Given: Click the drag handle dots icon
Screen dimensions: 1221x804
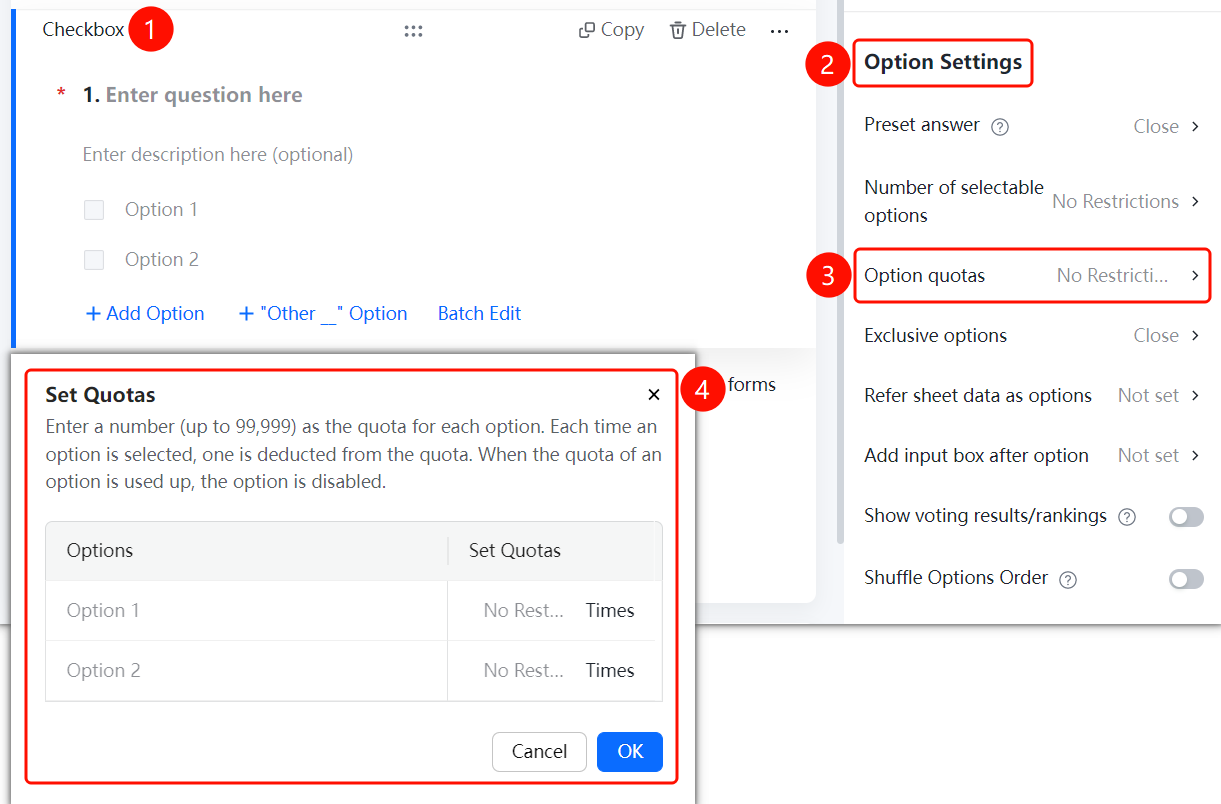Looking at the screenshot, I should tap(413, 31).
